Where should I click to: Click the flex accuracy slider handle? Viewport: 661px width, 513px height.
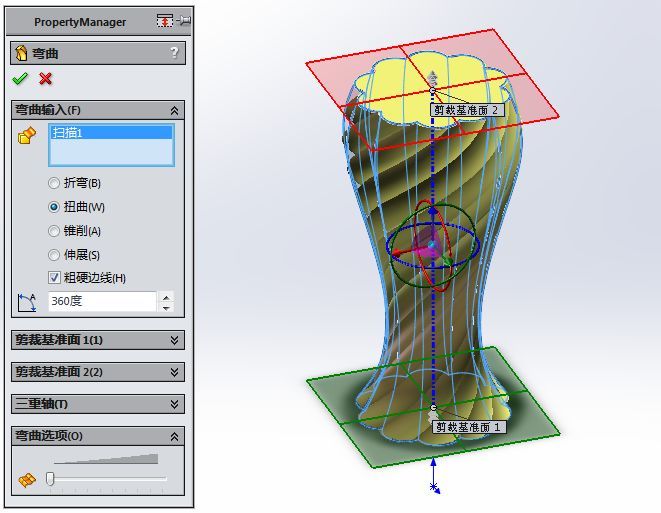click(x=50, y=479)
